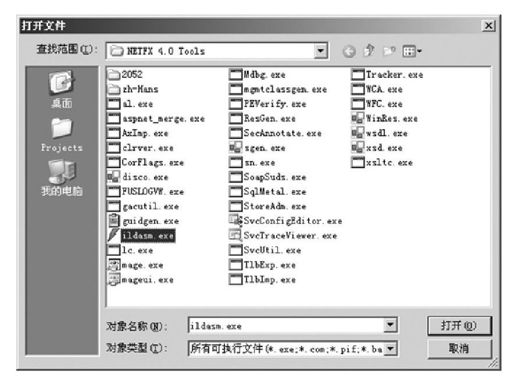Click the object name input field
The height and width of the screenshot is (382, 515).
[x=286, y=325]
